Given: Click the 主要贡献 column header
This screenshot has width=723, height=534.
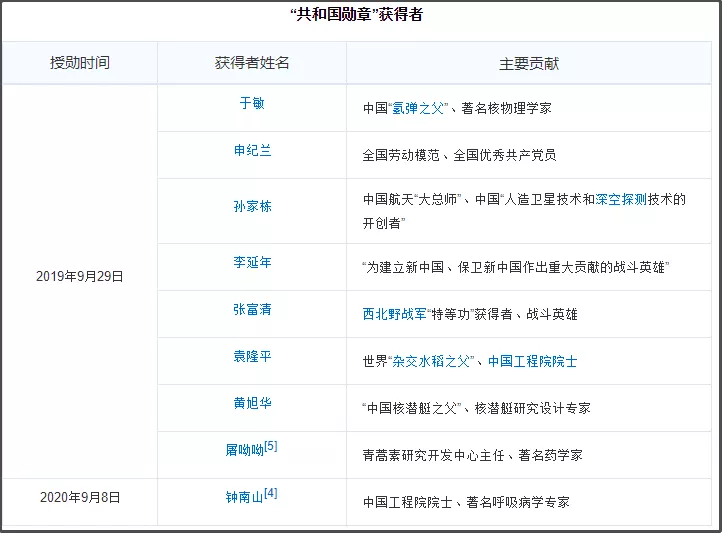Looking at the screenshot, I should (529, 63).
